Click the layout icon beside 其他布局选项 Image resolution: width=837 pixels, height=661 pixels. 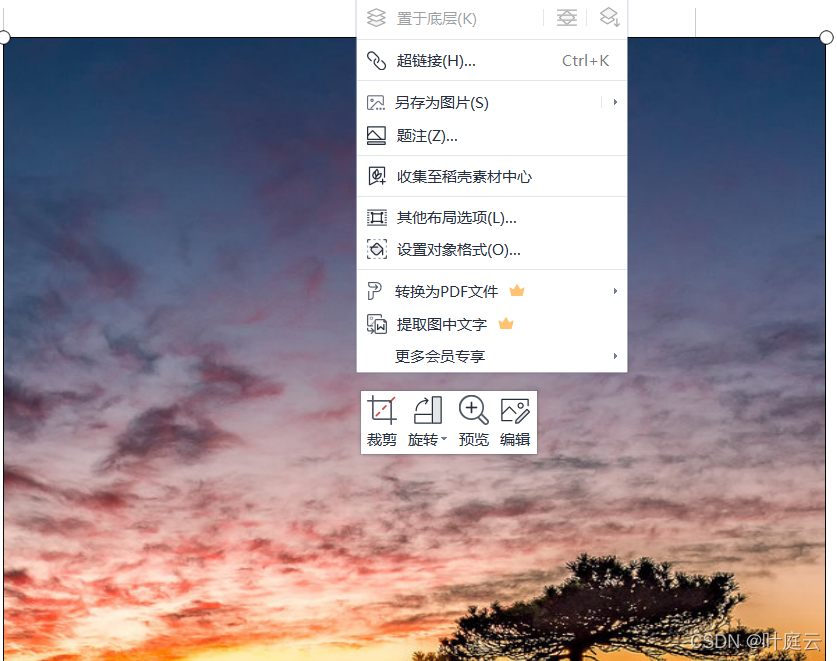click(376, 217)
